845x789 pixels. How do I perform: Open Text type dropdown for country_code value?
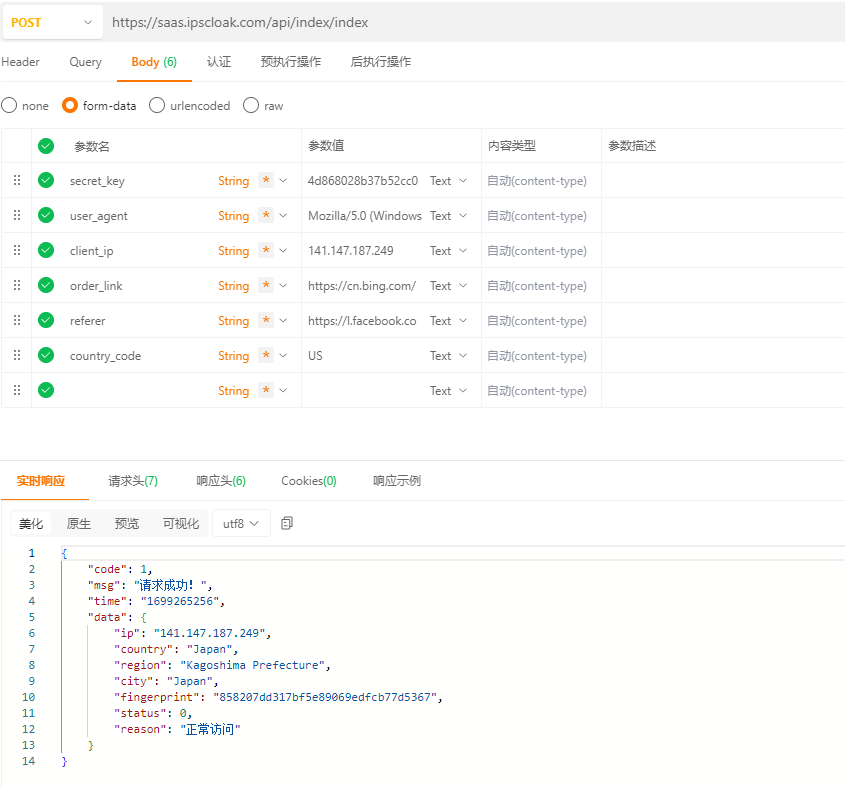pos(448,356)
